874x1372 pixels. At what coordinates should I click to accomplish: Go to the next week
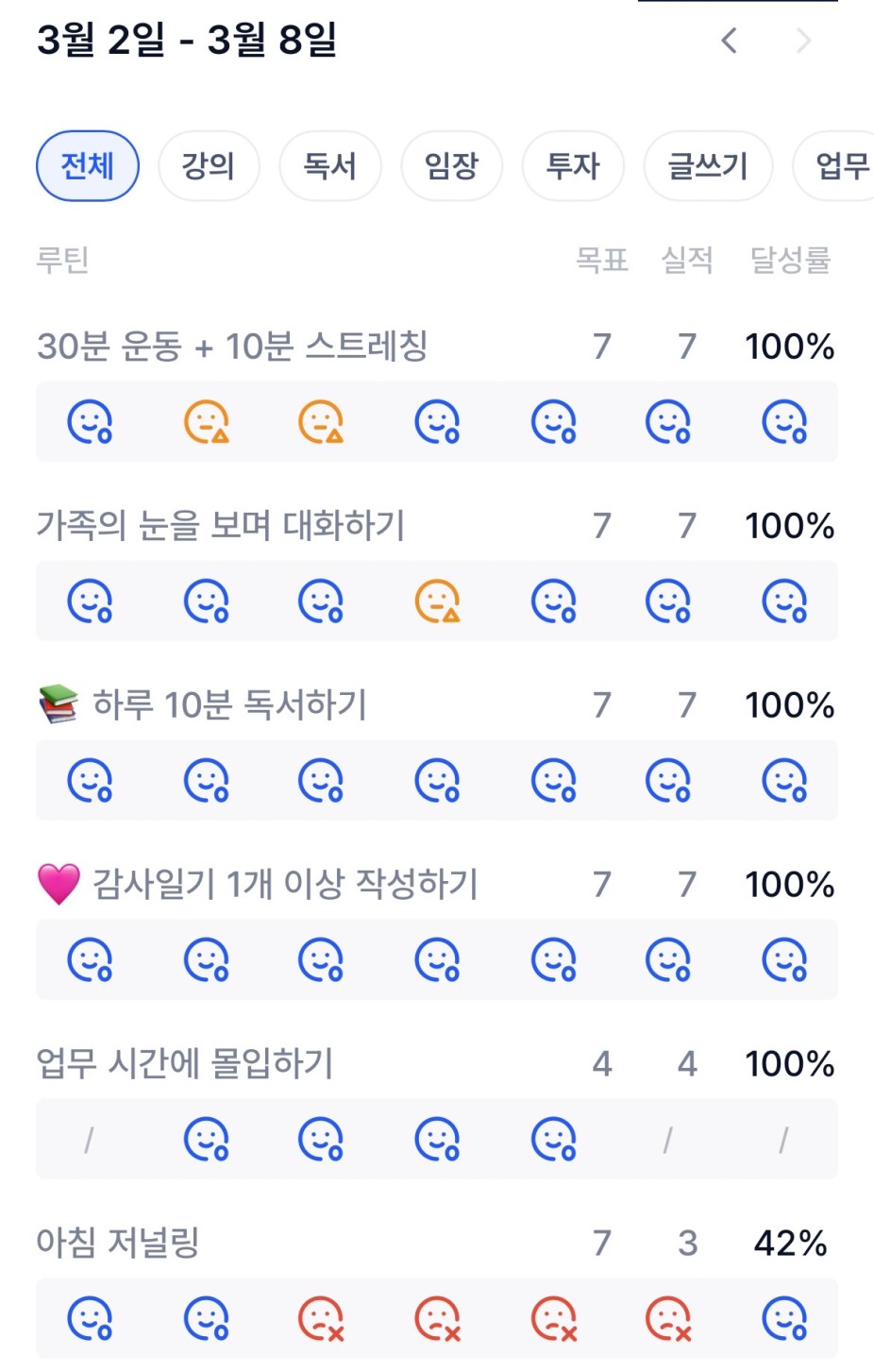pos(803,41)
